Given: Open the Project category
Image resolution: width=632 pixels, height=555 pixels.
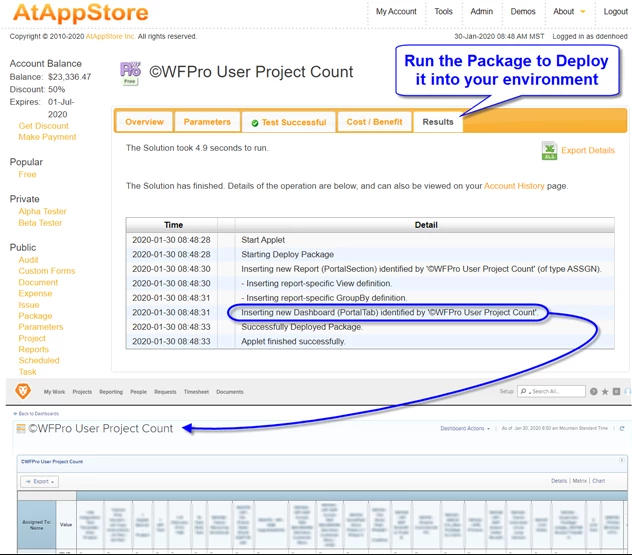Looking at the screenshot, I should coord(32,339).
